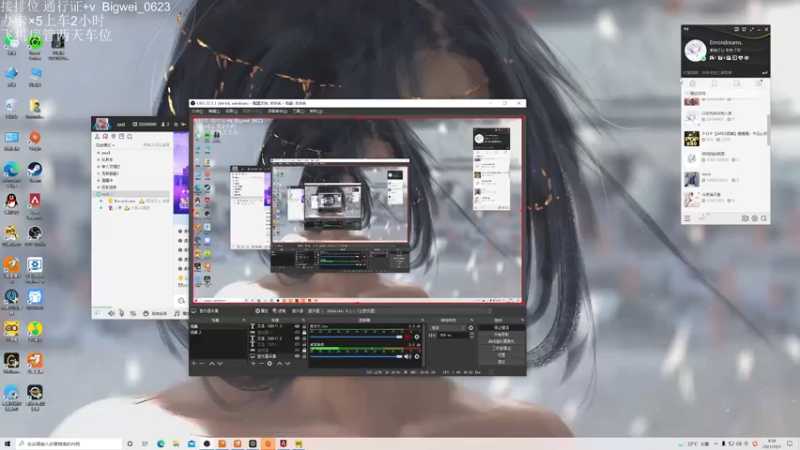
Task: Toggle lock on first text source
Action: pyautogui.click(x=304, y=327)
